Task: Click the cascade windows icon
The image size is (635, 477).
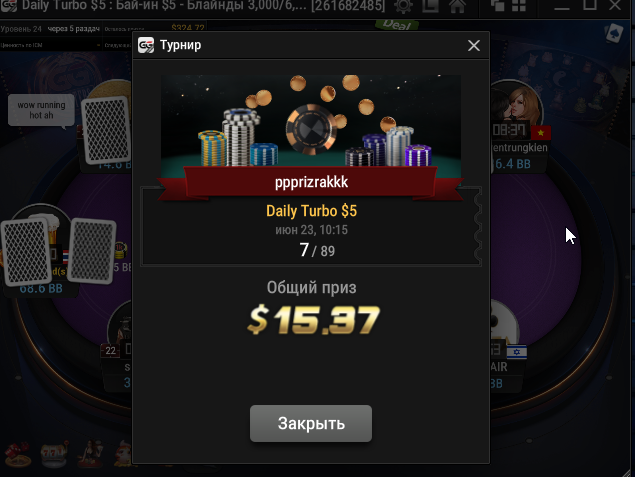Action: click(x=498, y=5)
